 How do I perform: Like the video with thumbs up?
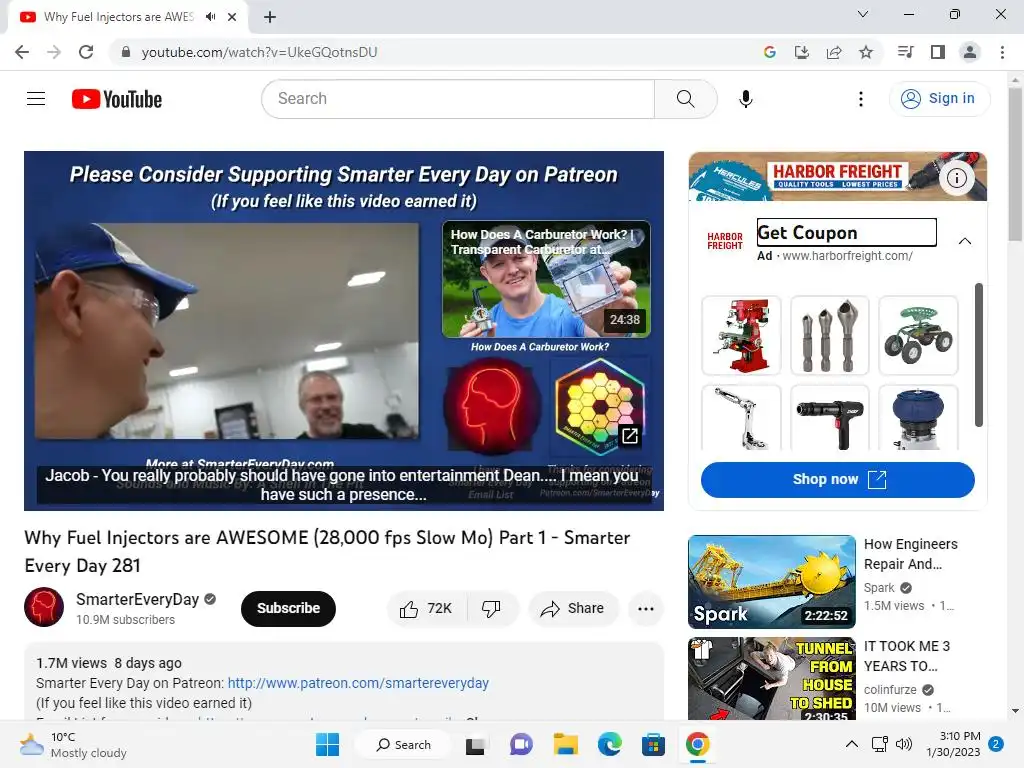[x=425, y=609]
